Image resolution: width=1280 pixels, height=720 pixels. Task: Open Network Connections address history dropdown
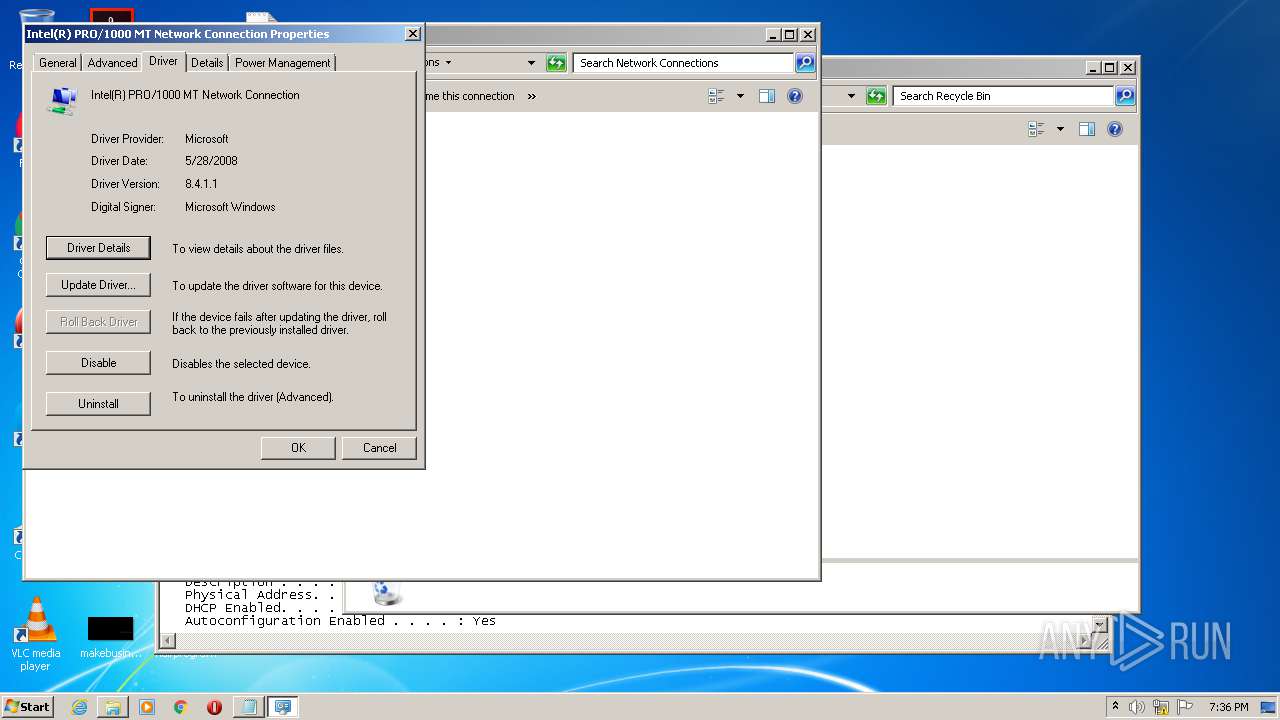coord(531,63)
